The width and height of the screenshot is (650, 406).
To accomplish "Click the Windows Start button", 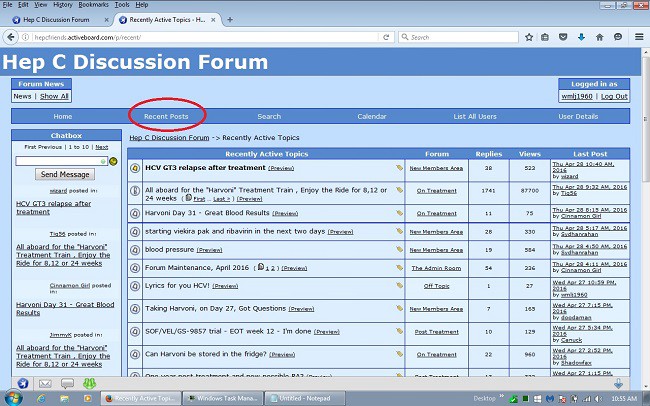I will [x=15, y=397].
